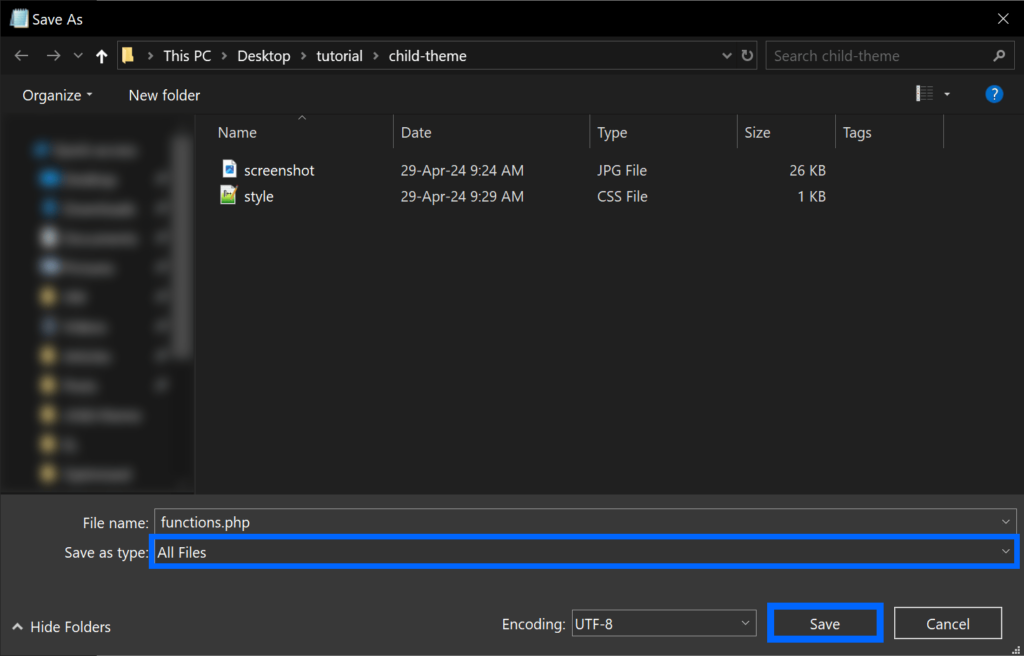Screen dimensions: 1024x656
Task: Select This PC in the breadcrumb path
Action: tap(187, 56)
